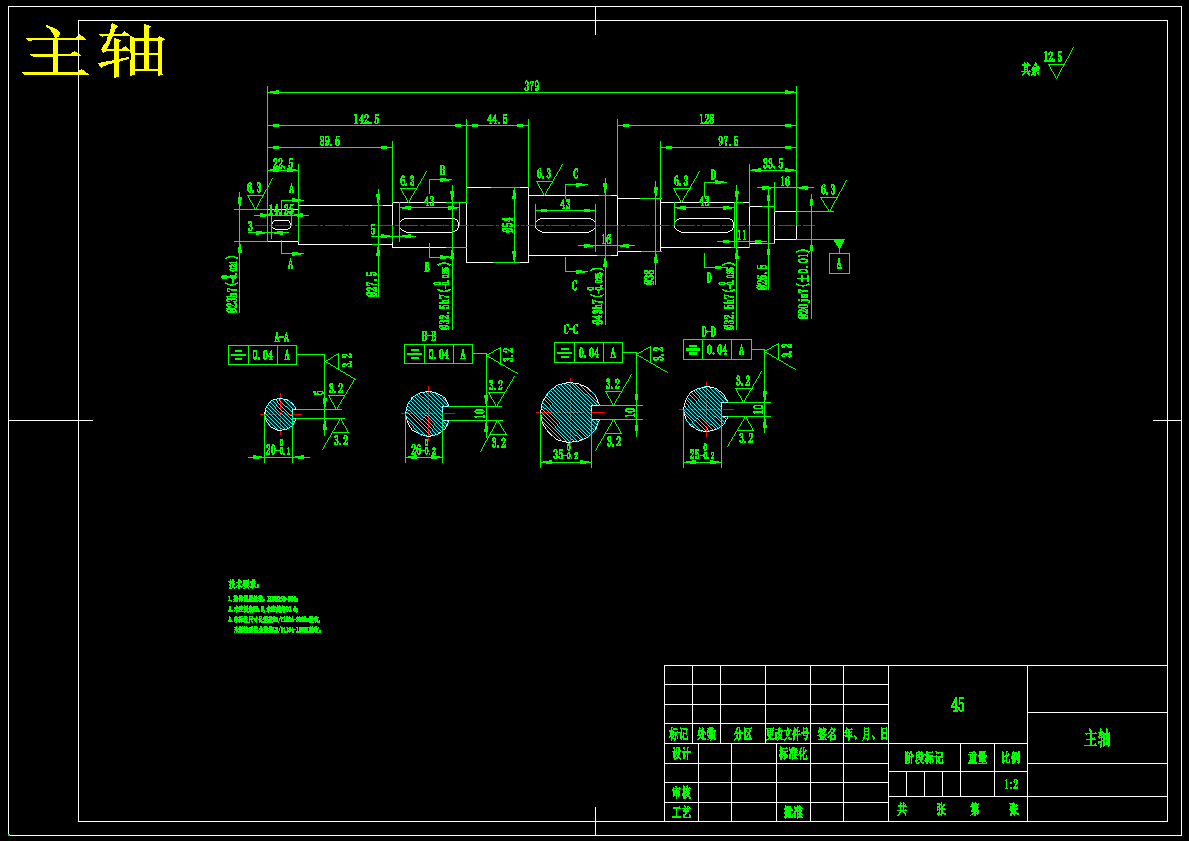Click the 35-0.2 dimension in section C-C
This screenshot has height=841, width=1189.
566,454
